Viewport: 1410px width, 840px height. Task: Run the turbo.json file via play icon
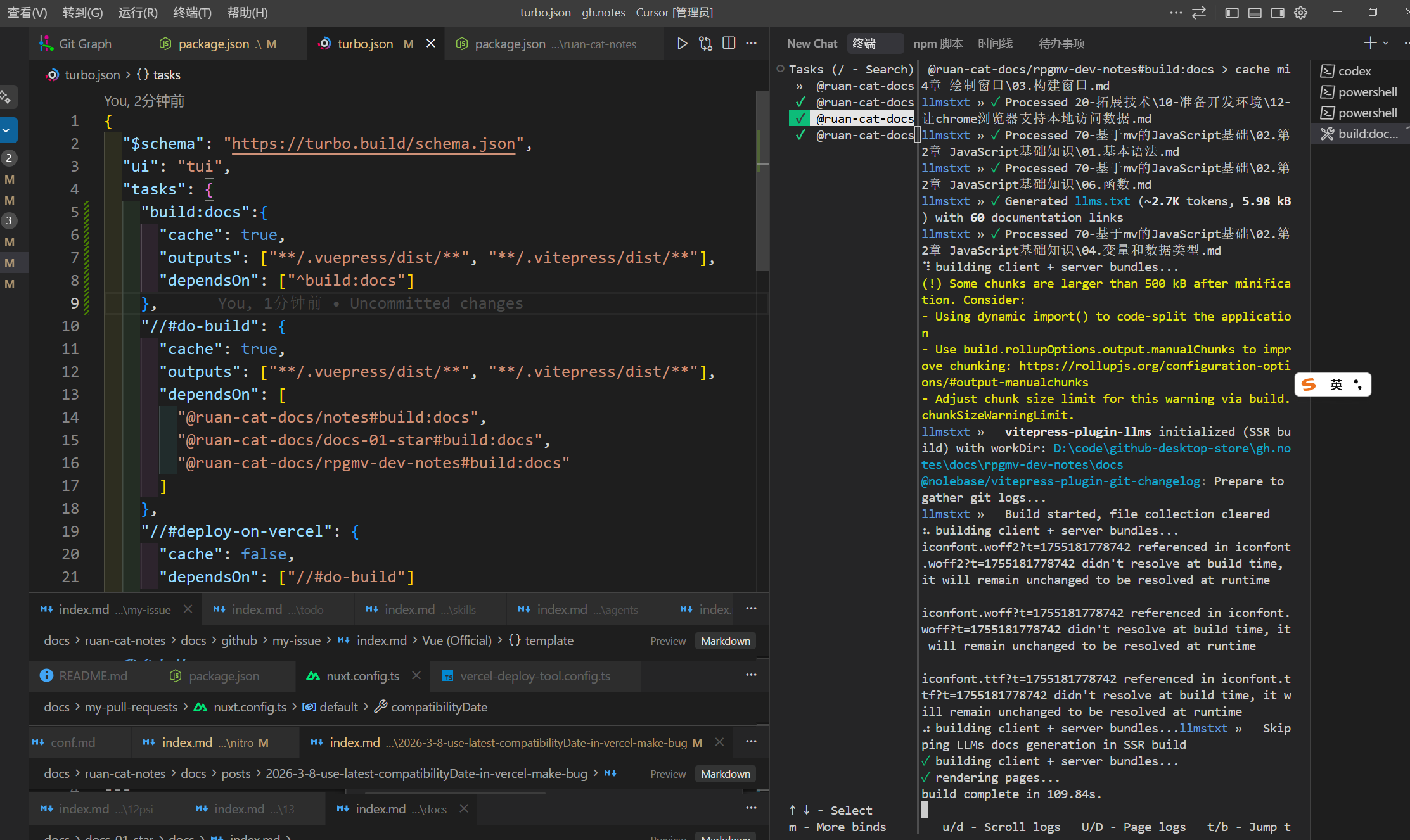tap(682, 43)
